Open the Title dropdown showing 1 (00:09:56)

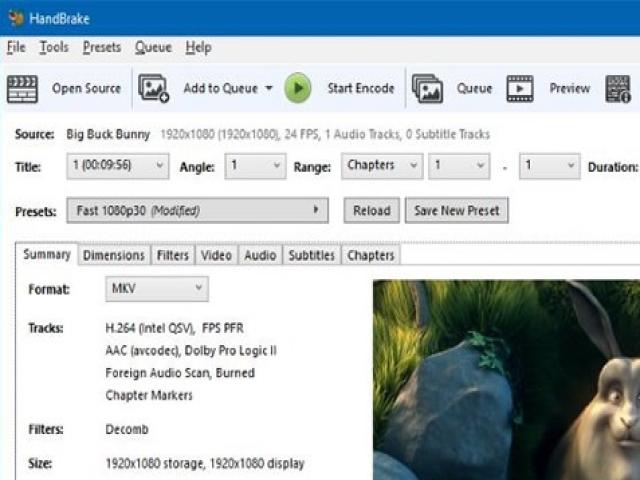(118, 166)
